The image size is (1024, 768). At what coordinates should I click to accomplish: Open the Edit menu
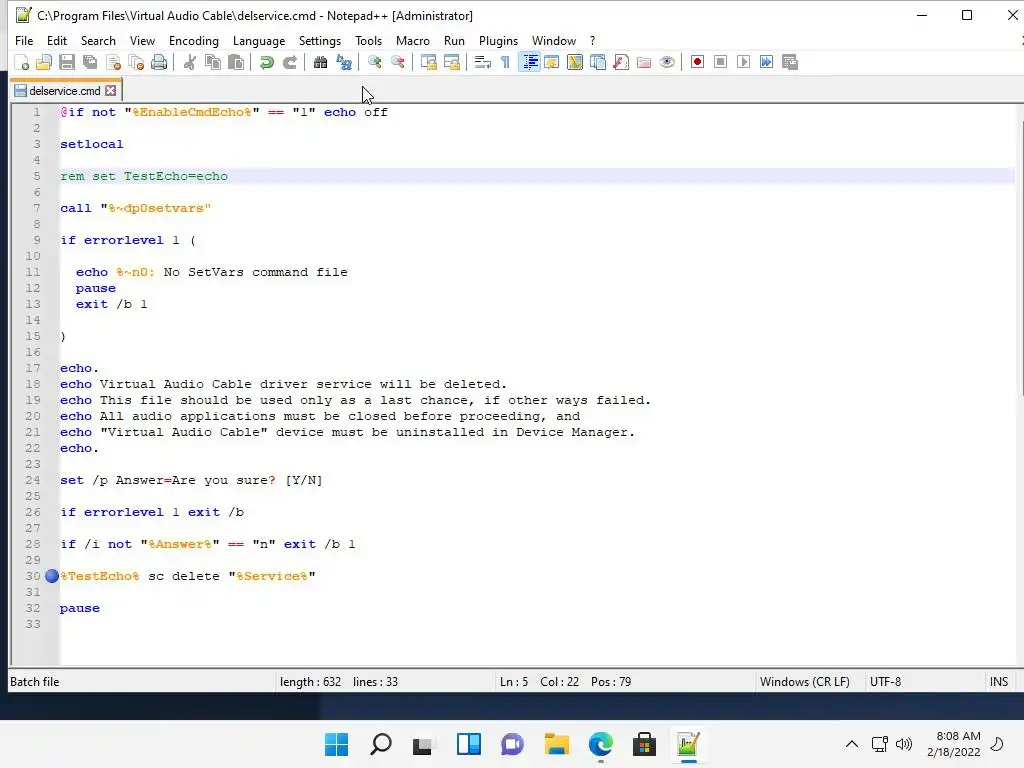click(x=57, y=40)
